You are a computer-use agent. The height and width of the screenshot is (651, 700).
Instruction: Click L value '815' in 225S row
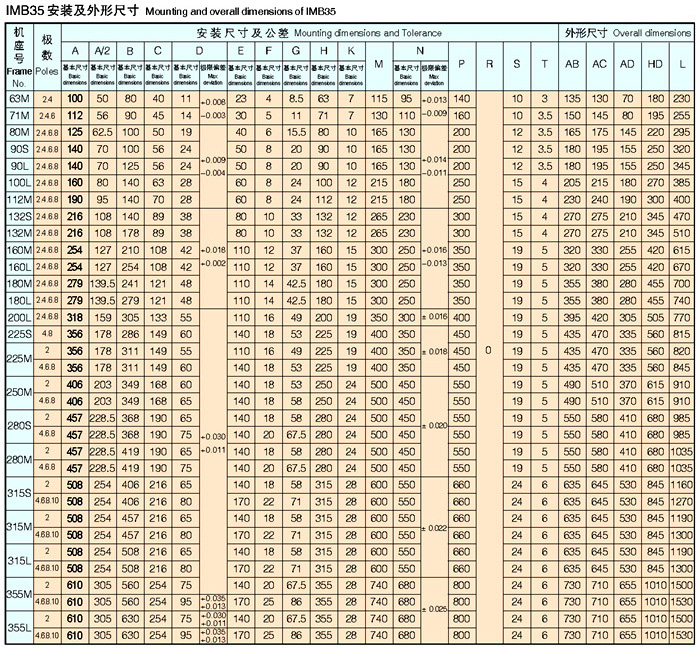[x=682, y=334]
